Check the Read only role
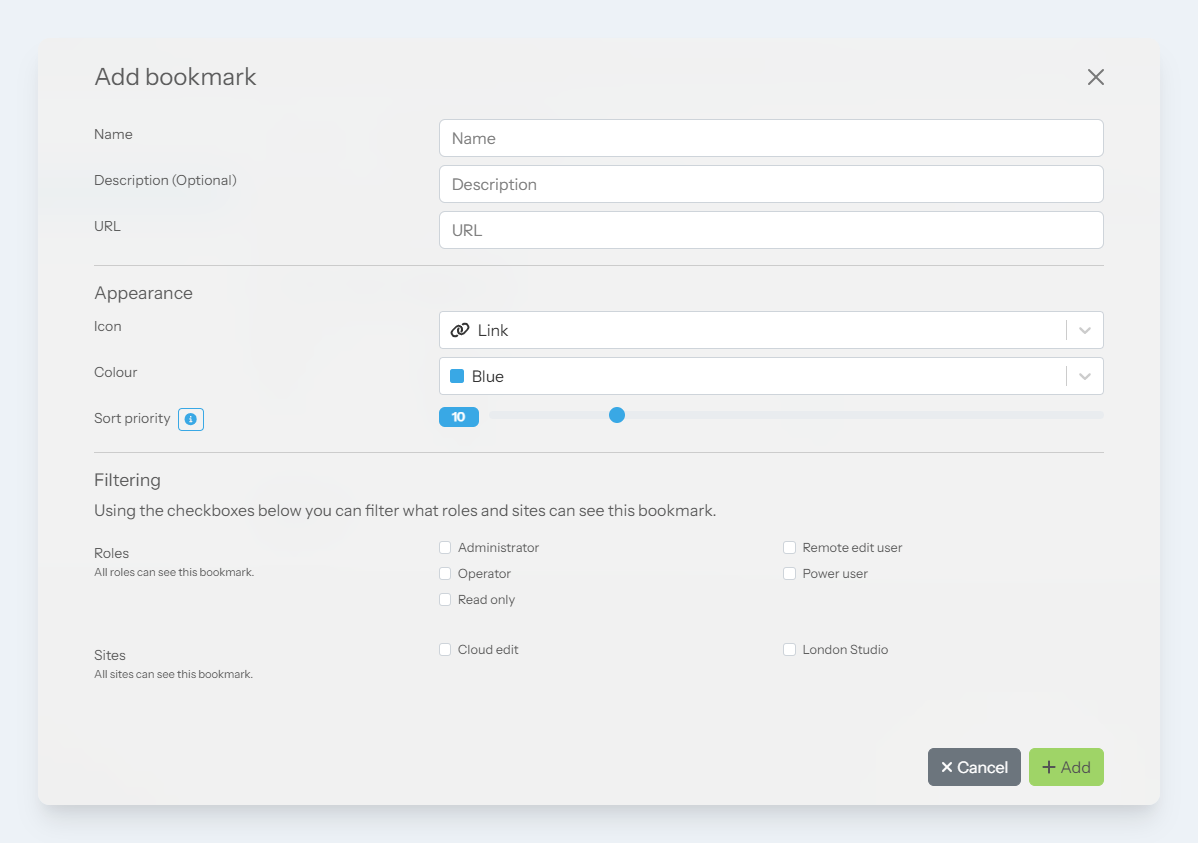This screenshot has width=1198, height=843. tap(445, 600)
